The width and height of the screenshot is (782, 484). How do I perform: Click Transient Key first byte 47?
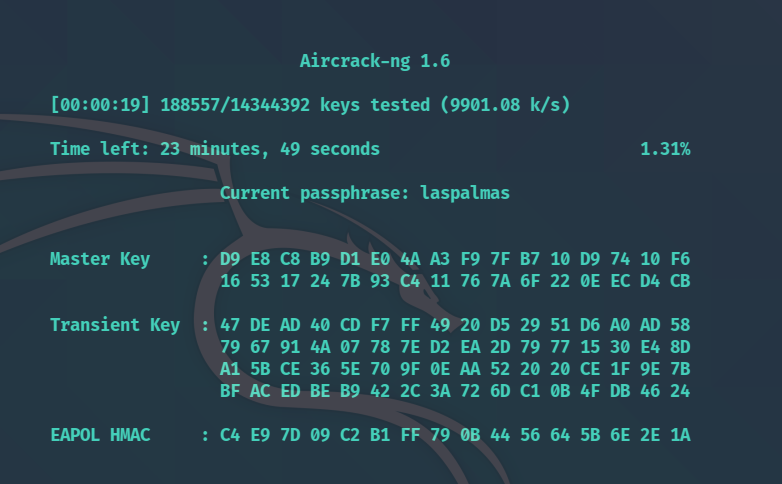click(230, 325)
